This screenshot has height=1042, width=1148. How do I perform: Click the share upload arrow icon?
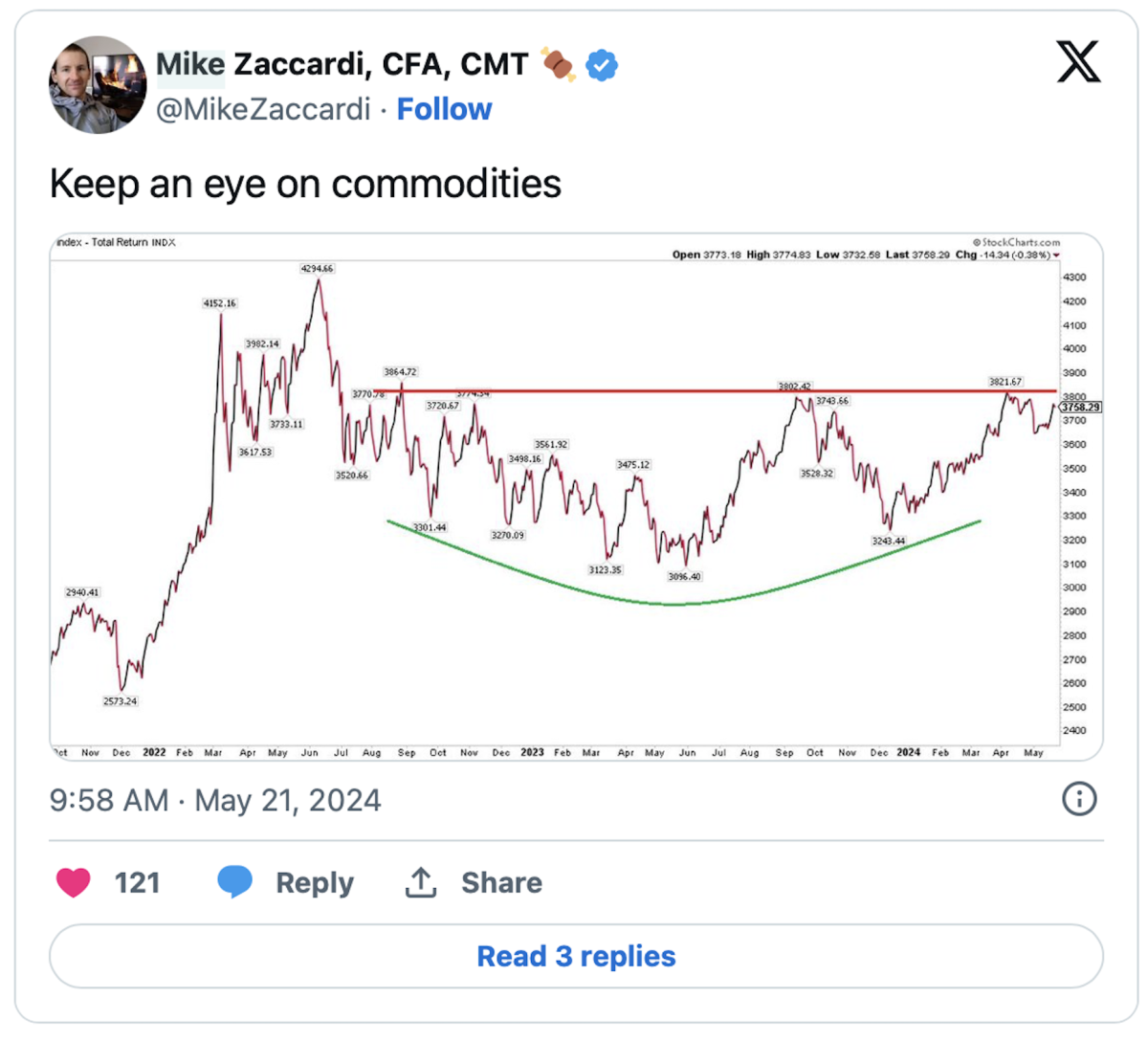pos(421,882)
